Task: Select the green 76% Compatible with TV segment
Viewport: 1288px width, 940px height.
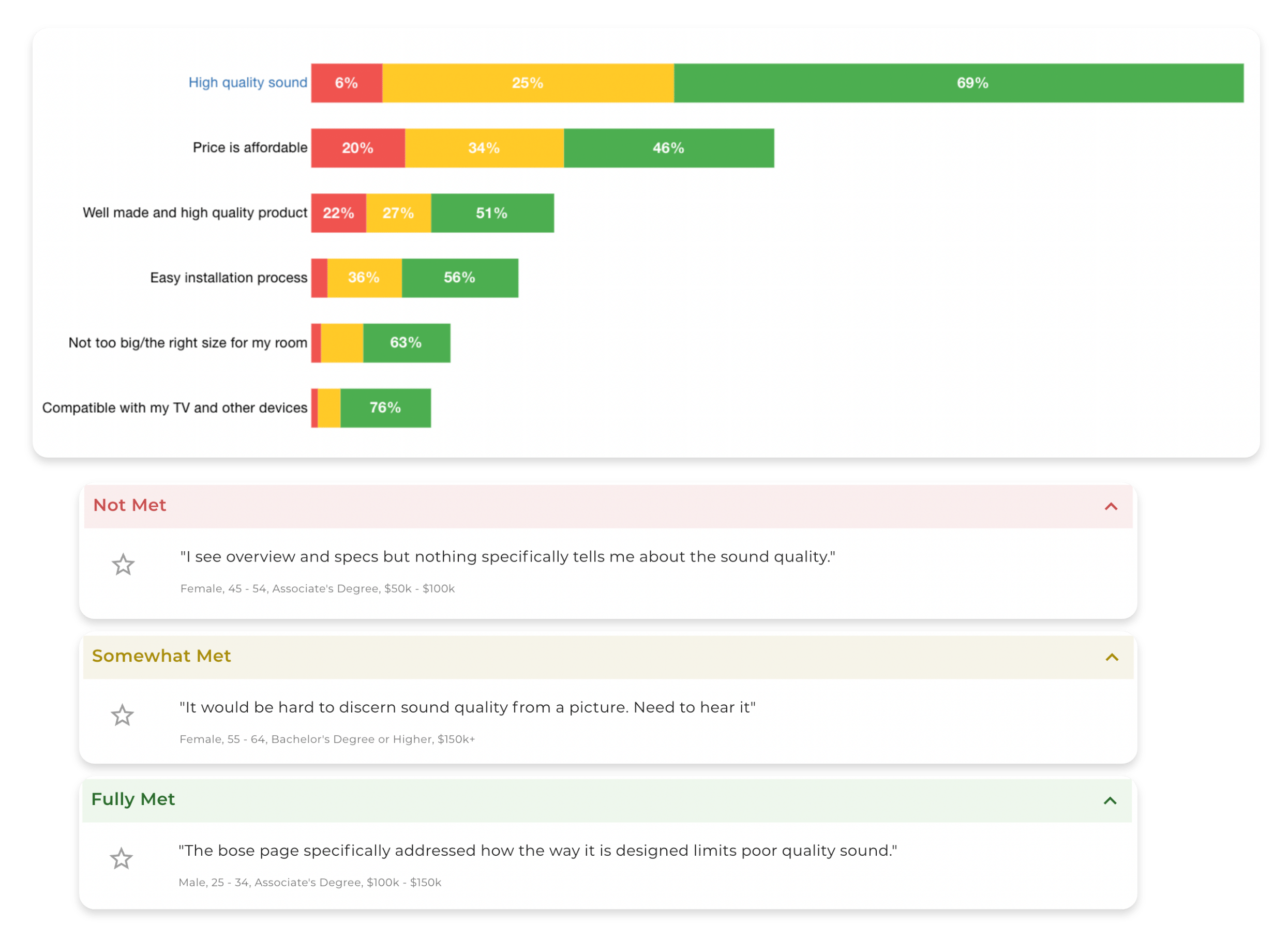Action: 385,407
